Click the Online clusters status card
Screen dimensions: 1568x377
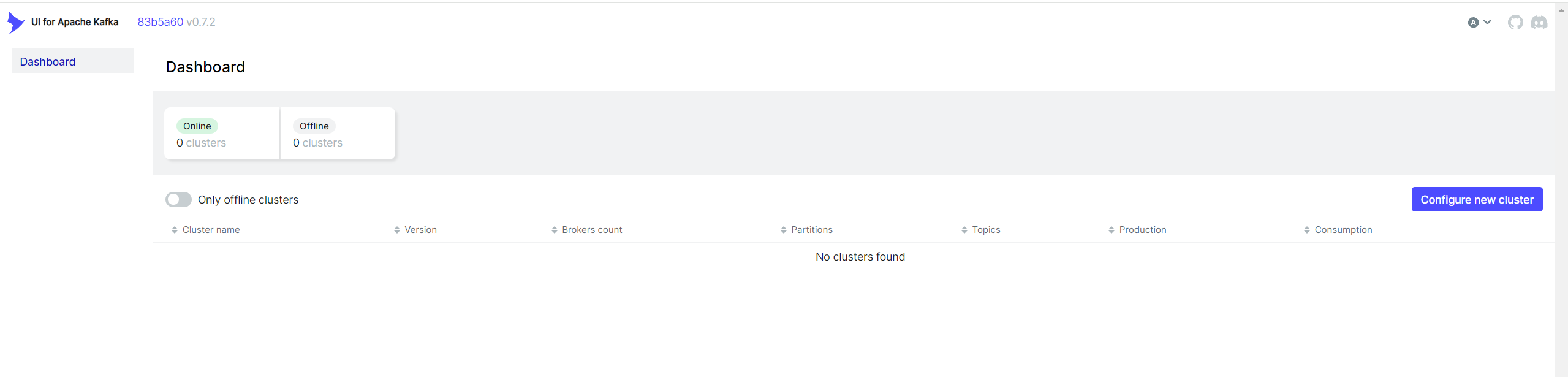[222, 134]
